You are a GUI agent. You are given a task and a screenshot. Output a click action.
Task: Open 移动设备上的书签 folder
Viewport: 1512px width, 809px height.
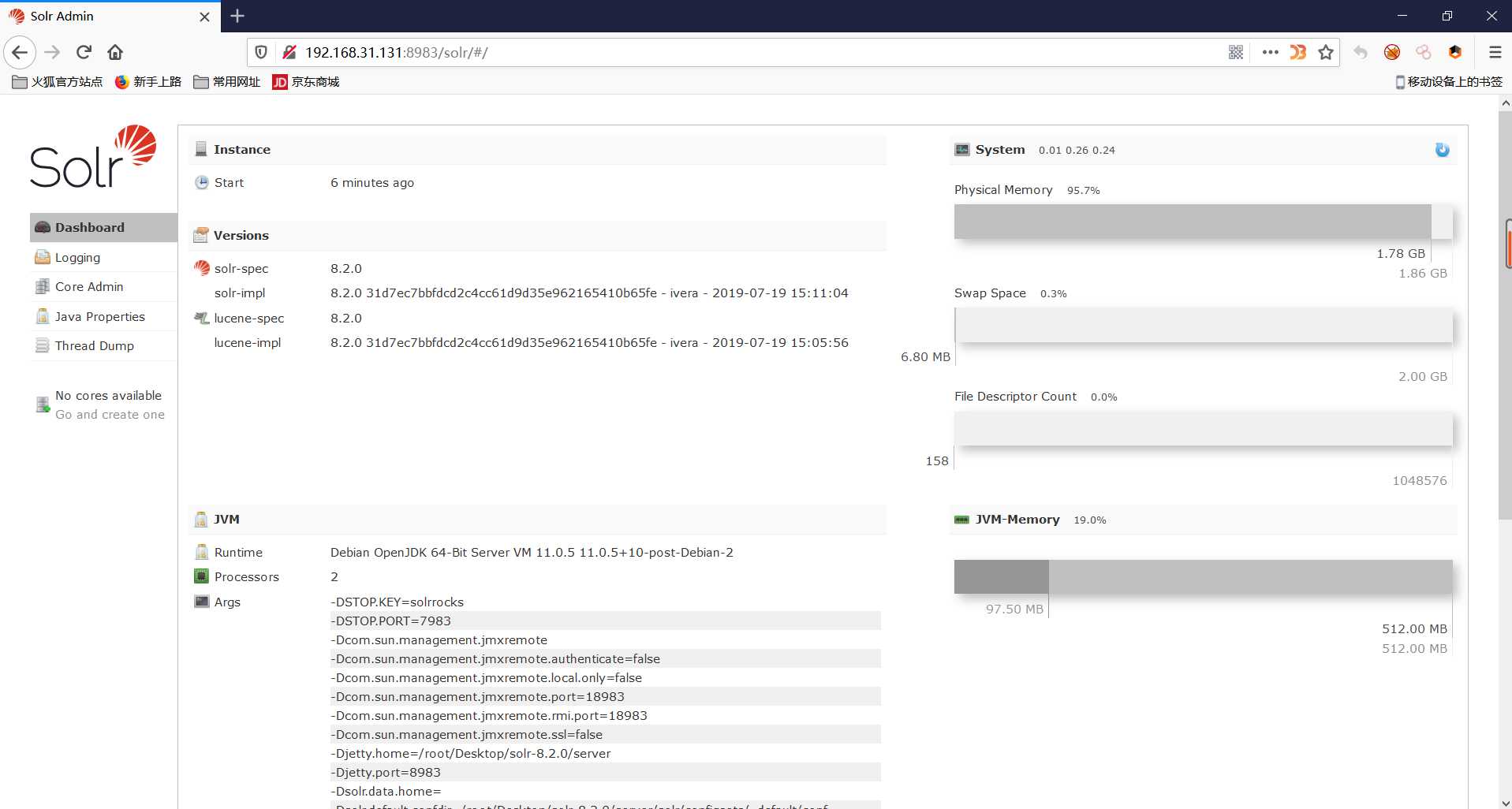(x=1449, y=81)
